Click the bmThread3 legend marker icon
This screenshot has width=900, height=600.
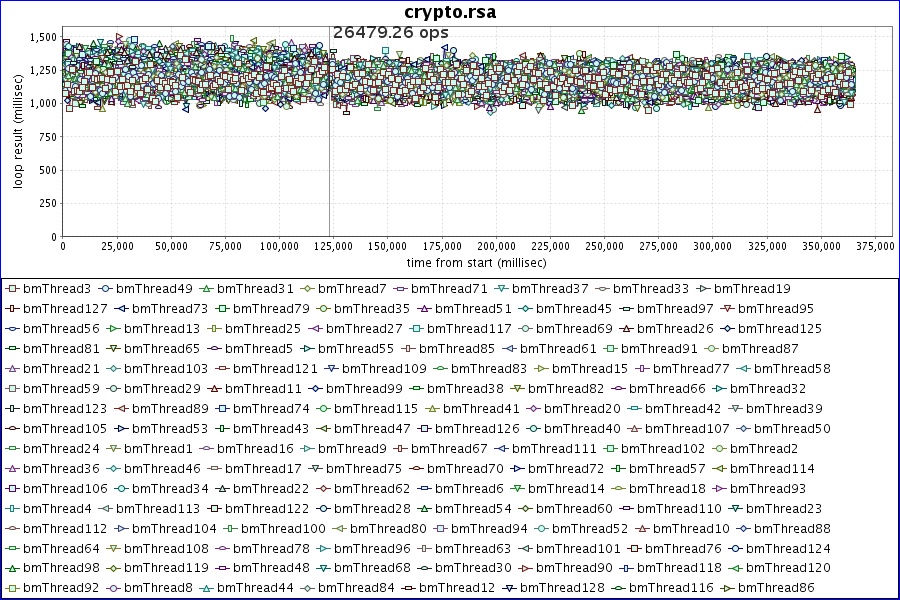point(12,289)
